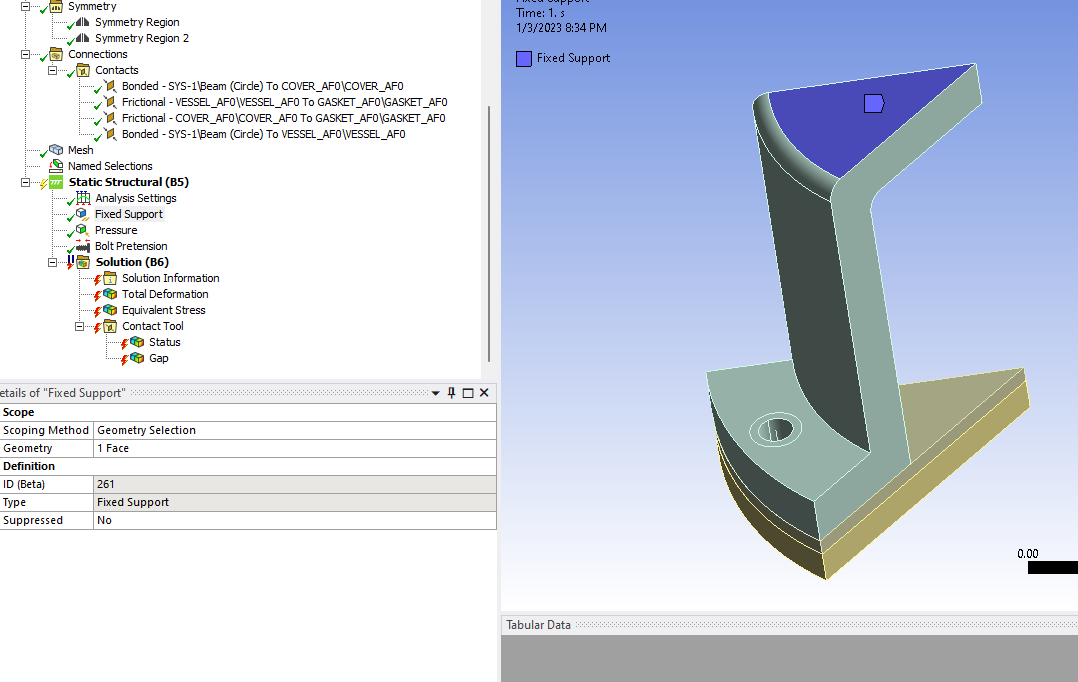The width and height of the screenshot is (1078, 682).
Task: Click the Symmetry Region 2 icon
Action: coord(82,38)
